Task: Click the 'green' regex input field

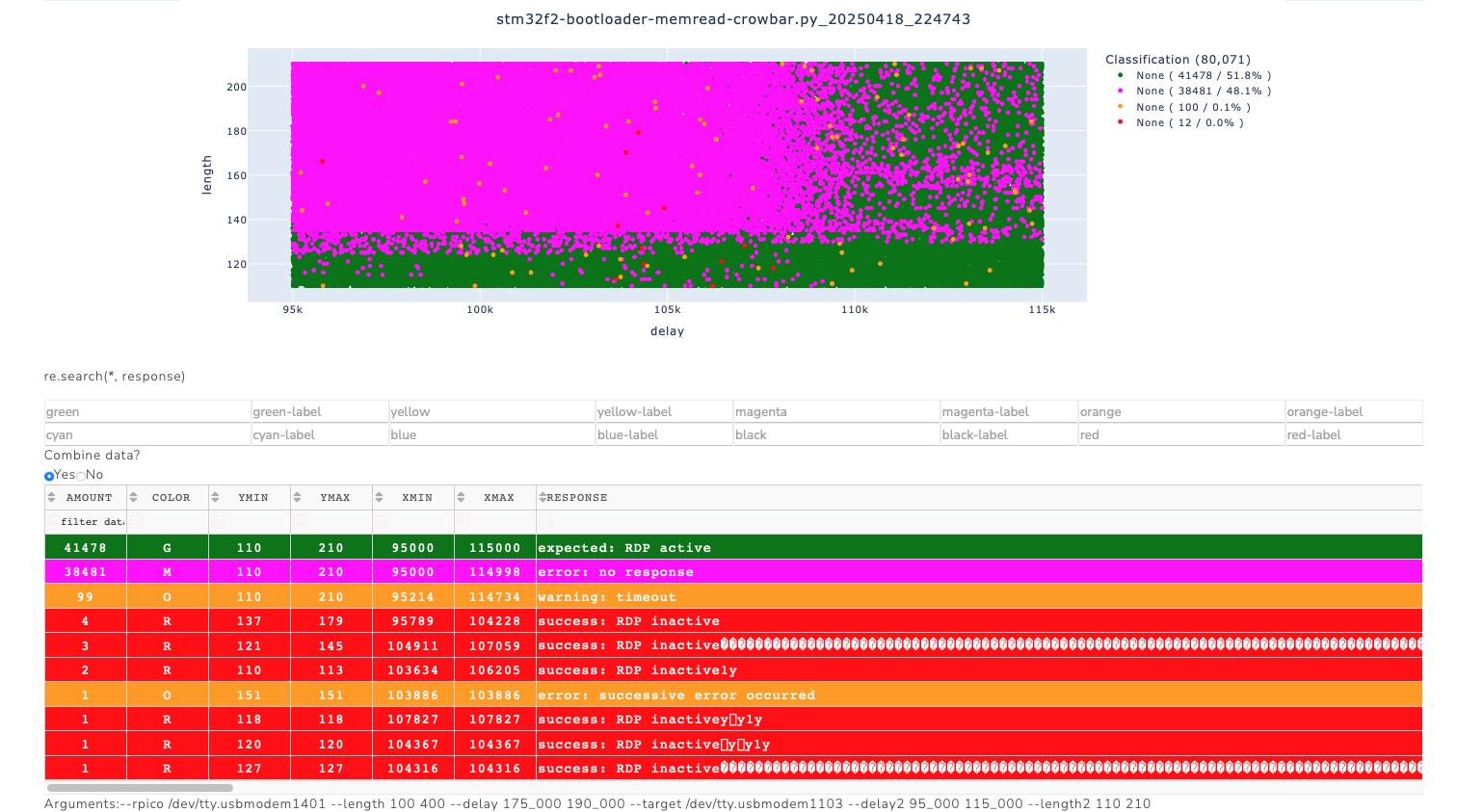Action: tap(146, 412)
